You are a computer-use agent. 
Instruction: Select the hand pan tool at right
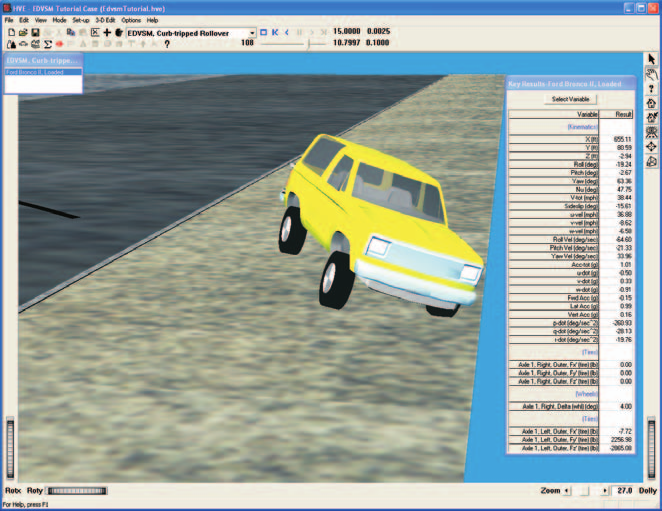click(x=651, y=75)
